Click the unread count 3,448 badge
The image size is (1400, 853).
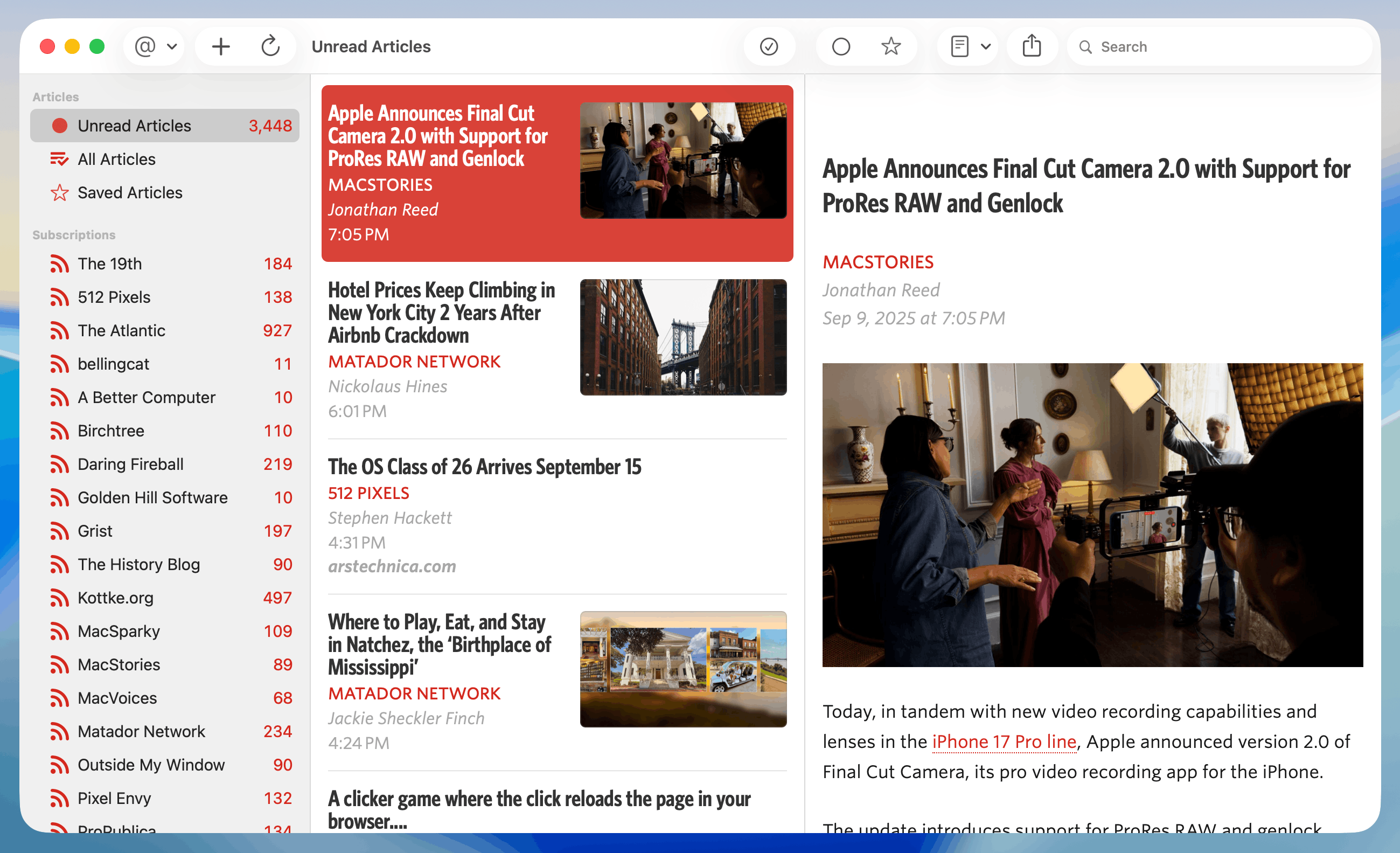coord(270,126)
